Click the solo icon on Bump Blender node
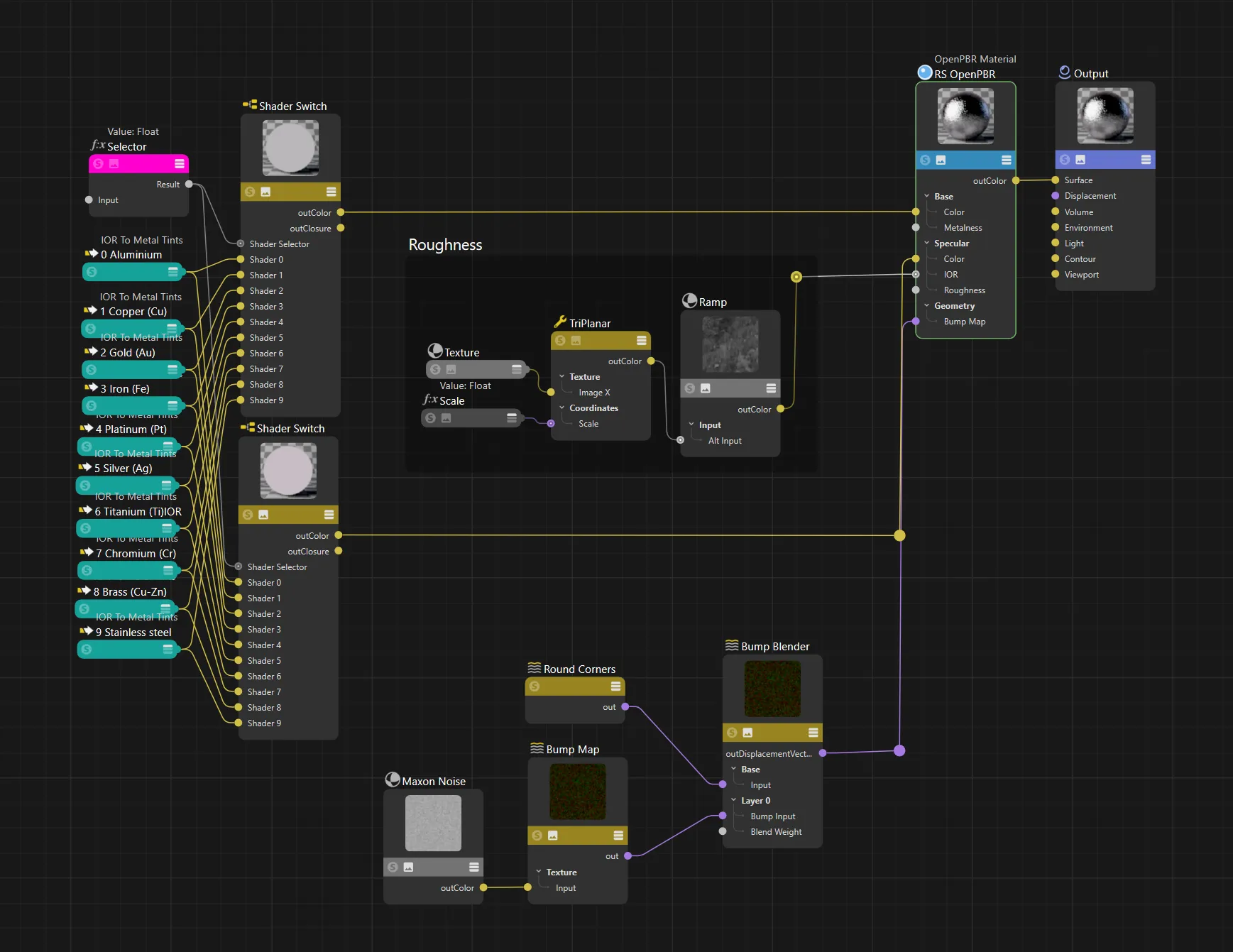The image size is (1233, 952). (x=732, y=733)
